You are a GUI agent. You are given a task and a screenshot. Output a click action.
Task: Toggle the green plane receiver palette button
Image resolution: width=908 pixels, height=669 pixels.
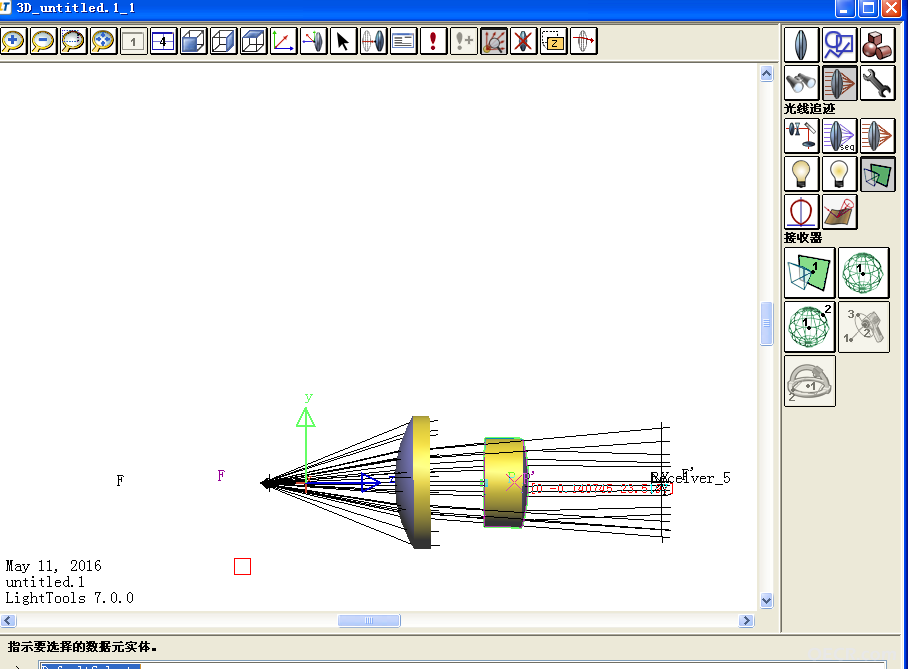coord(878,174)
